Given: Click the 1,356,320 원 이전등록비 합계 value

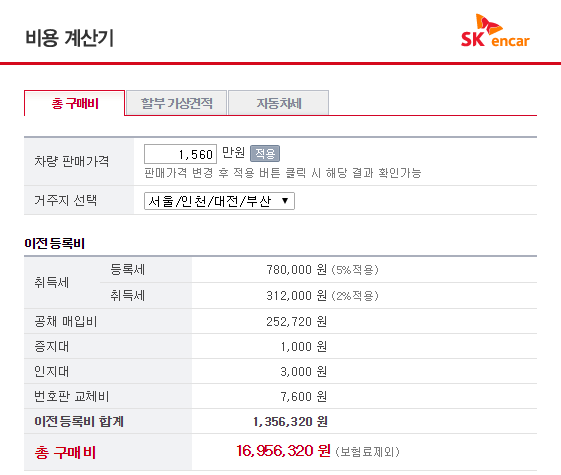Looking at the screenshot, I should [290, 422].
